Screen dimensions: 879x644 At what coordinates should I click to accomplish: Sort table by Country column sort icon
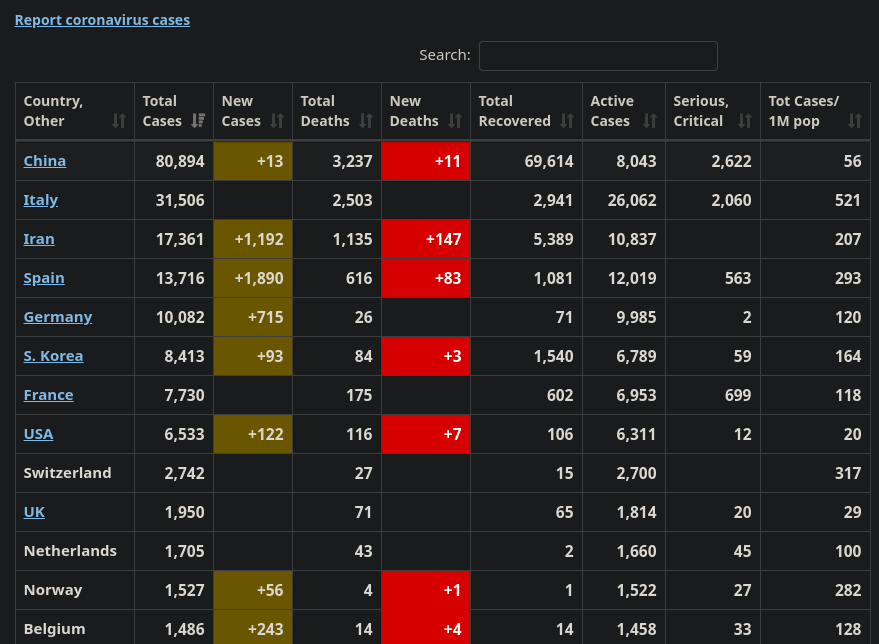tap(119, 121)
